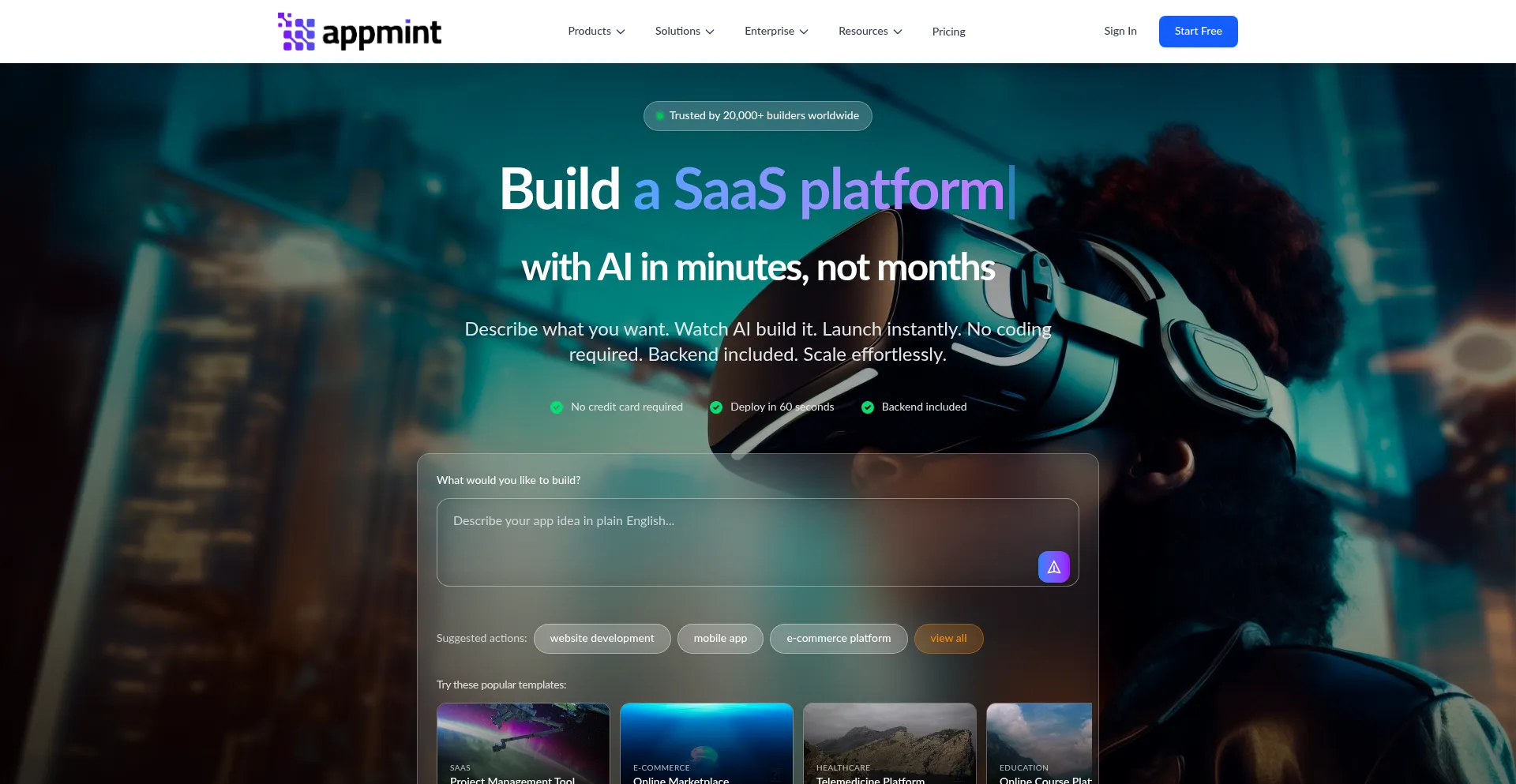Open the Project Management Tool template
This screenshot has height=784, width=1516.
tap(523, 744)
